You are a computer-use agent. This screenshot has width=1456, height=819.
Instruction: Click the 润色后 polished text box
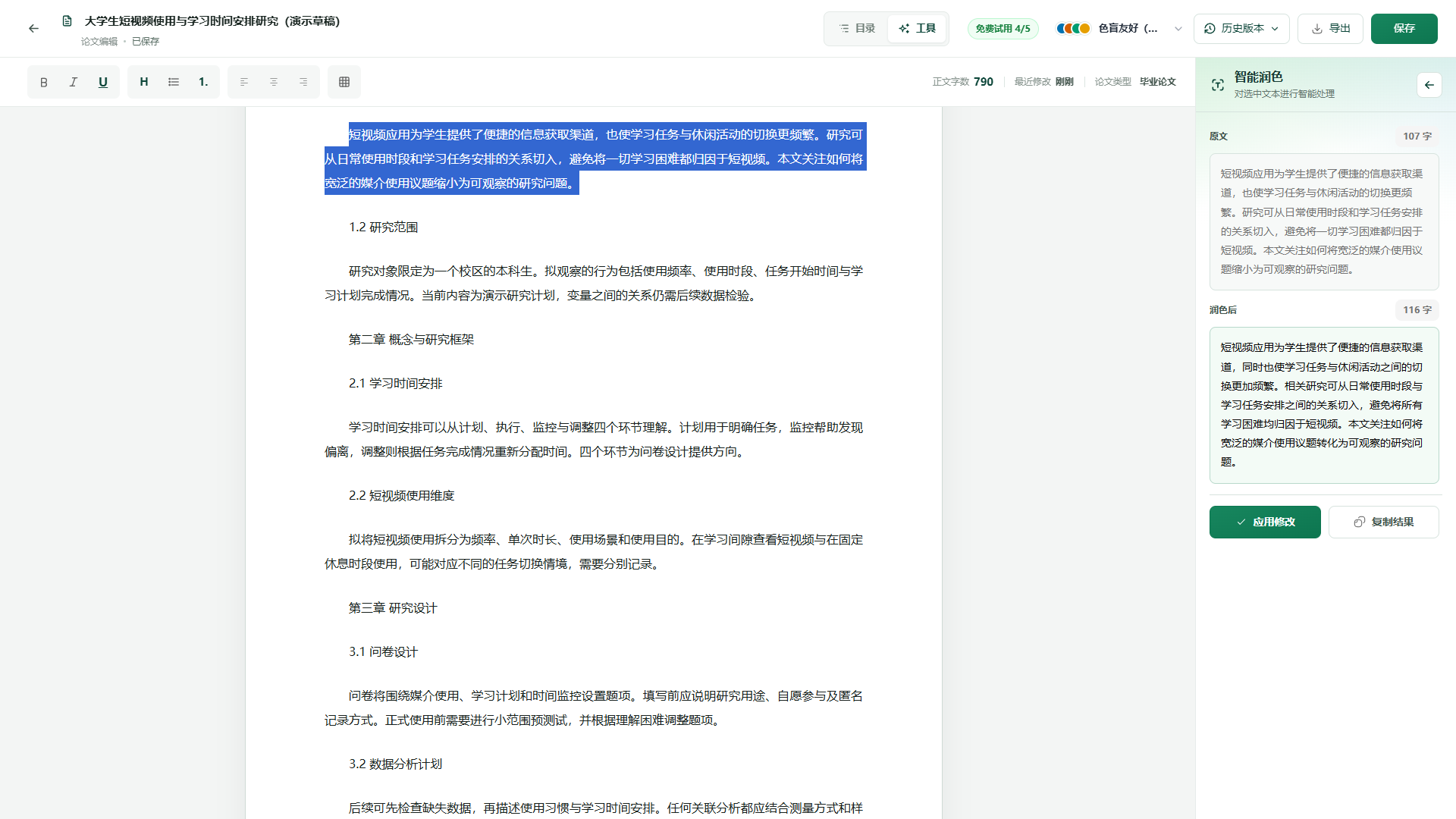pyautogui.click(x=1324, y=405)
